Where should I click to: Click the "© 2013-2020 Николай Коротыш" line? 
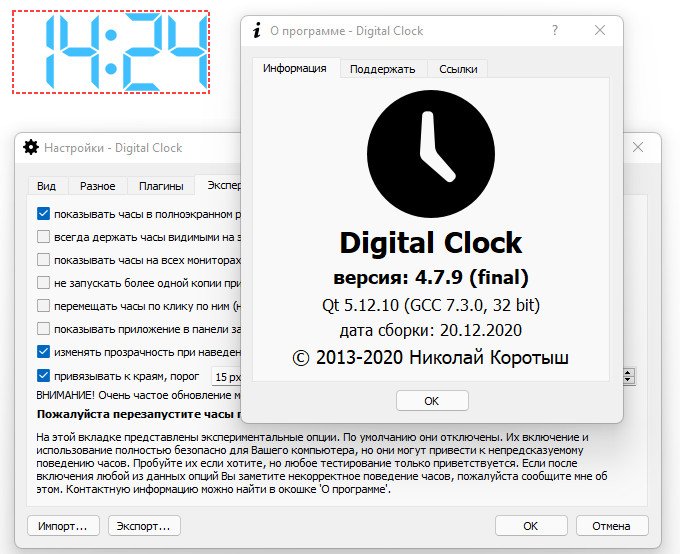click(431, 357)
